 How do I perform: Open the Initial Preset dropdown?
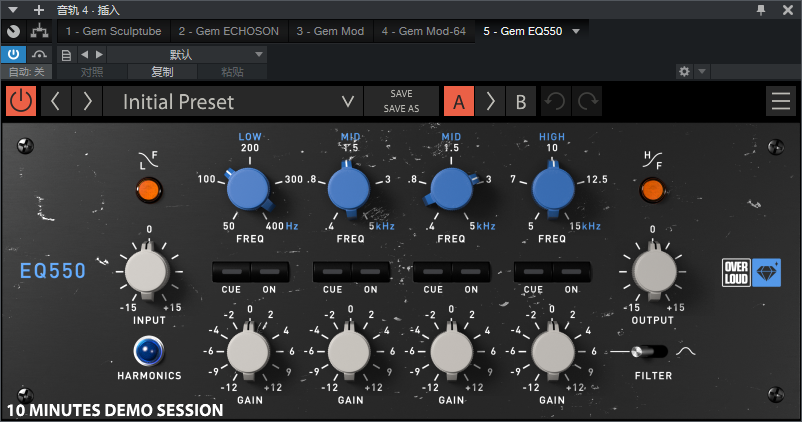233,101
